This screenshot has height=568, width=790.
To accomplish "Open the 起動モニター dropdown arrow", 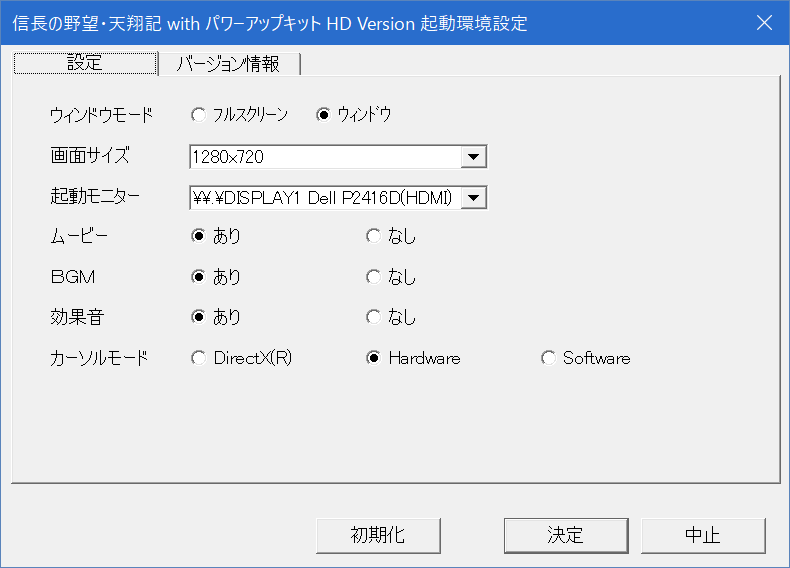I will pos(474,198).
